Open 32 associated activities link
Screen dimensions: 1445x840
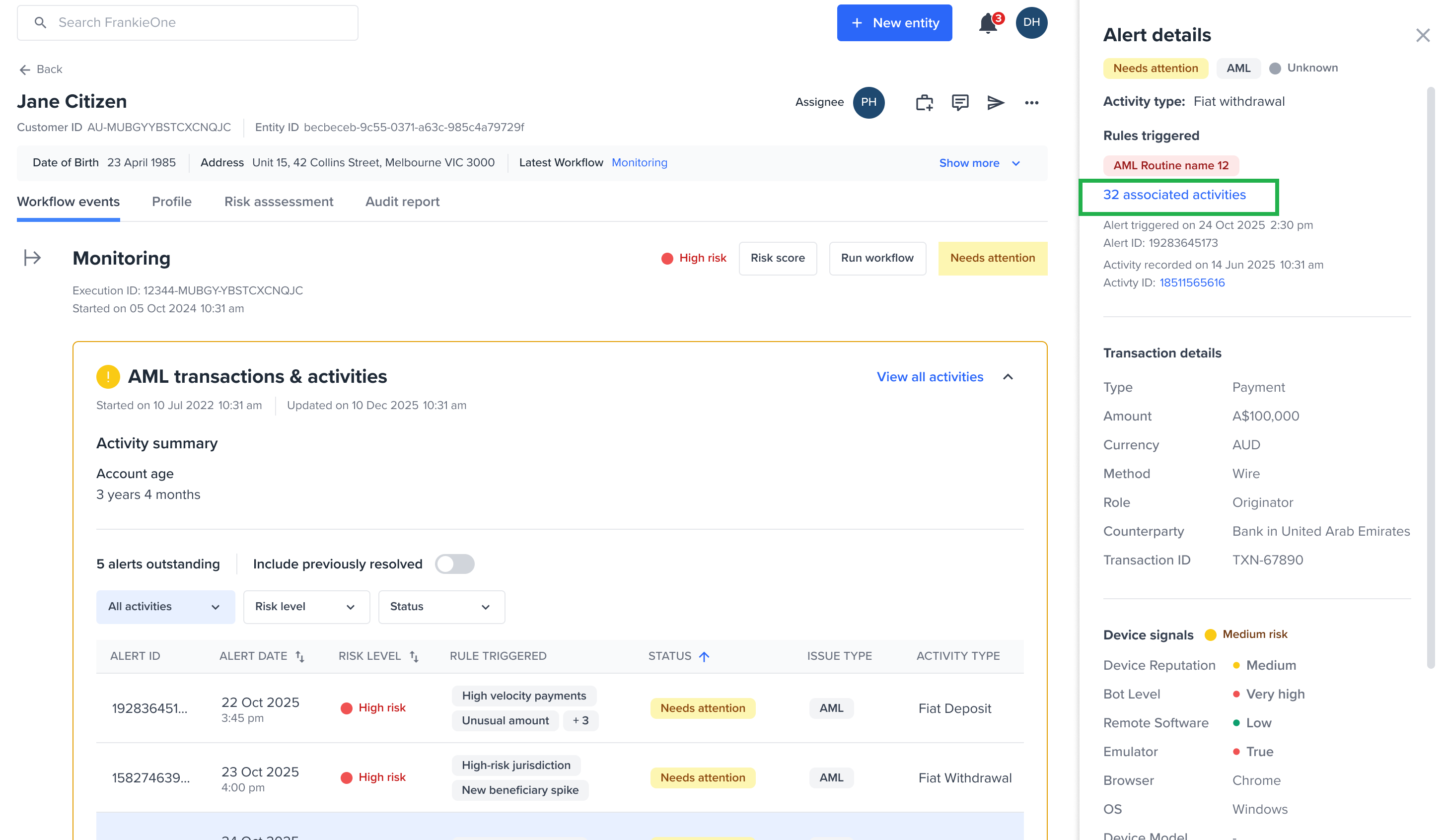tap(1175, 195)
